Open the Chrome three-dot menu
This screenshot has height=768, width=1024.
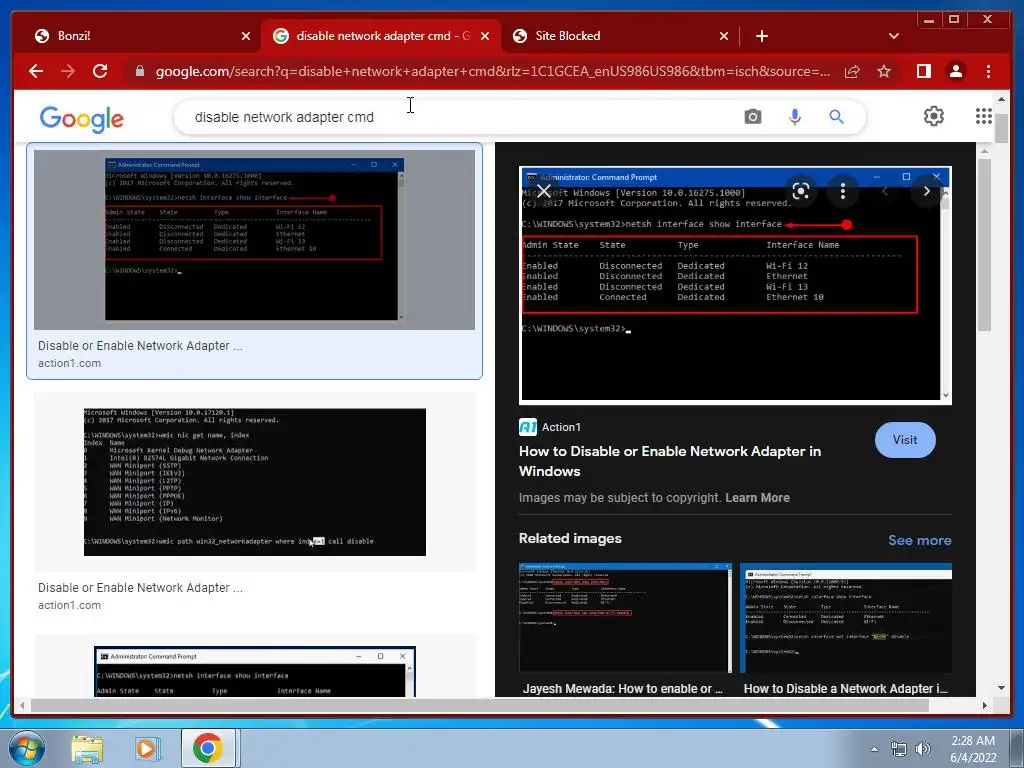[x=989, y=71]
